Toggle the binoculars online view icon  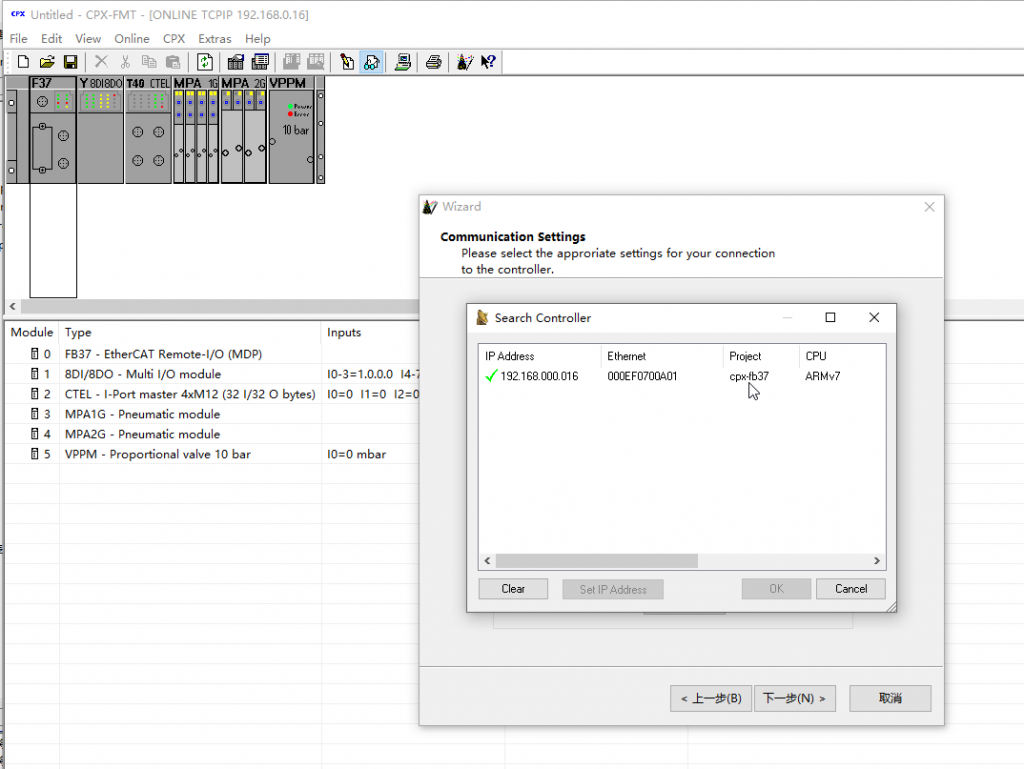click(371, 62)
